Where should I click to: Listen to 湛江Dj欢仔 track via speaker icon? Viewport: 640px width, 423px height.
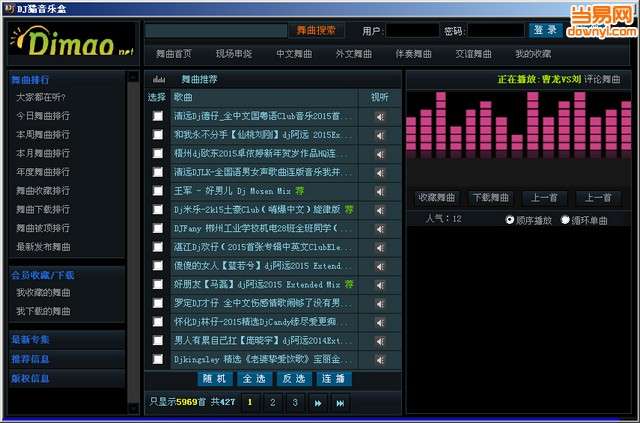click(x=380, y=248)
